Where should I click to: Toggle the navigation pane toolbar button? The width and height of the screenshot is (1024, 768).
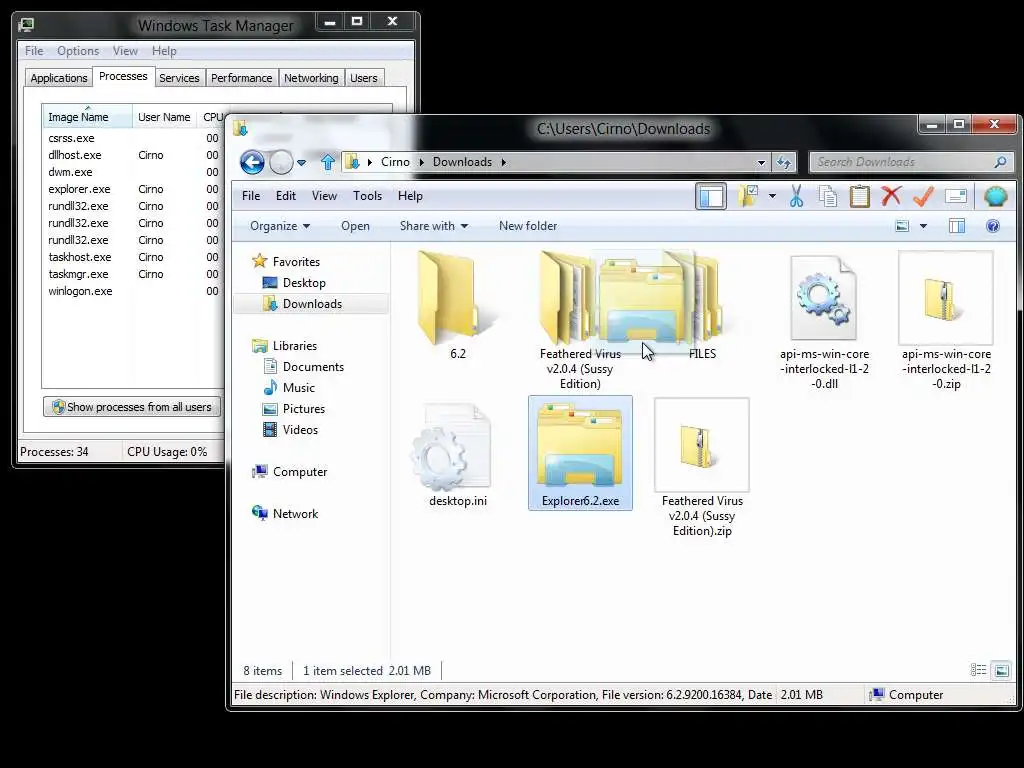click(711, 197)
